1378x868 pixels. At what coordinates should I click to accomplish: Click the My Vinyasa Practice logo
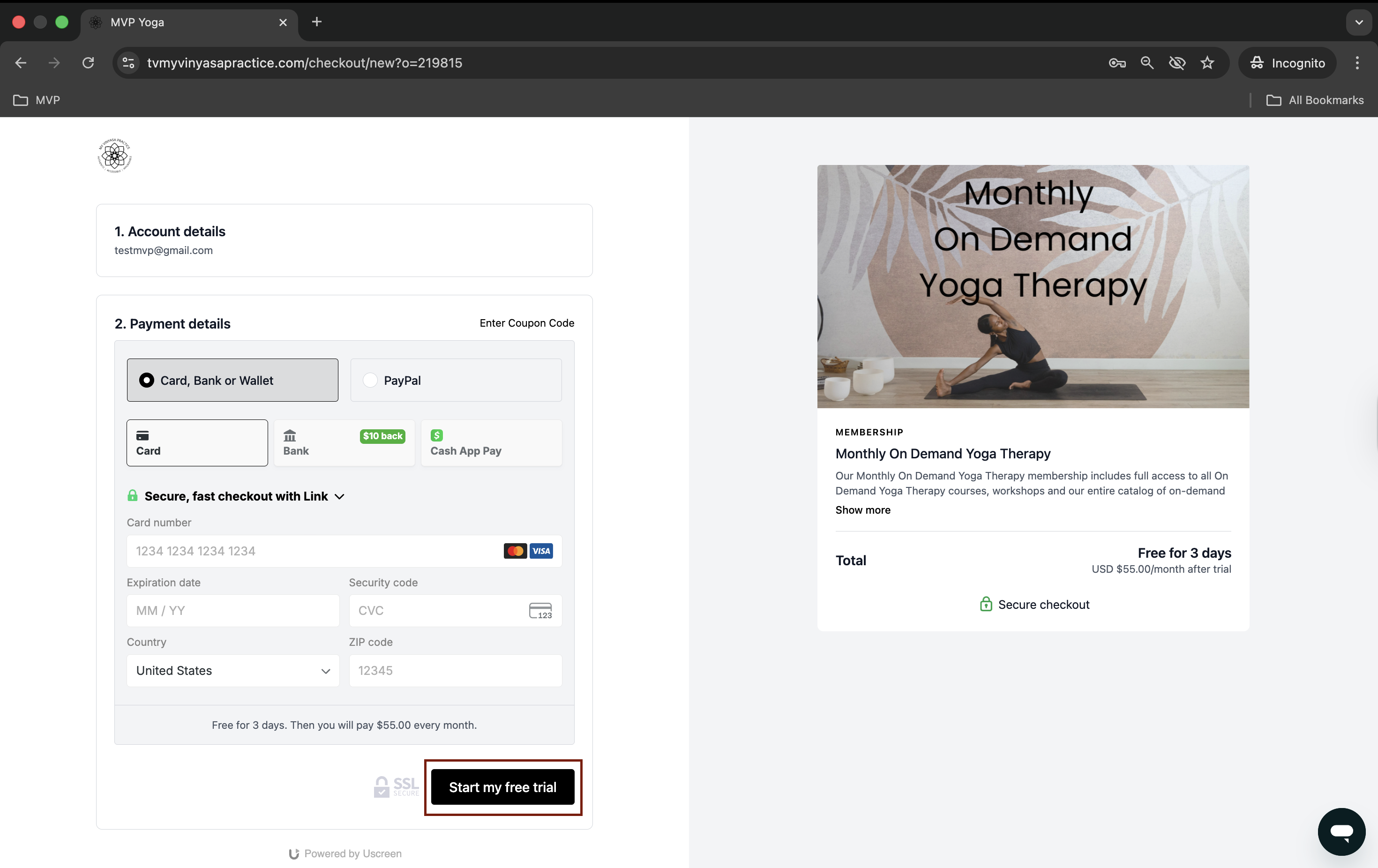click(114, 155)
